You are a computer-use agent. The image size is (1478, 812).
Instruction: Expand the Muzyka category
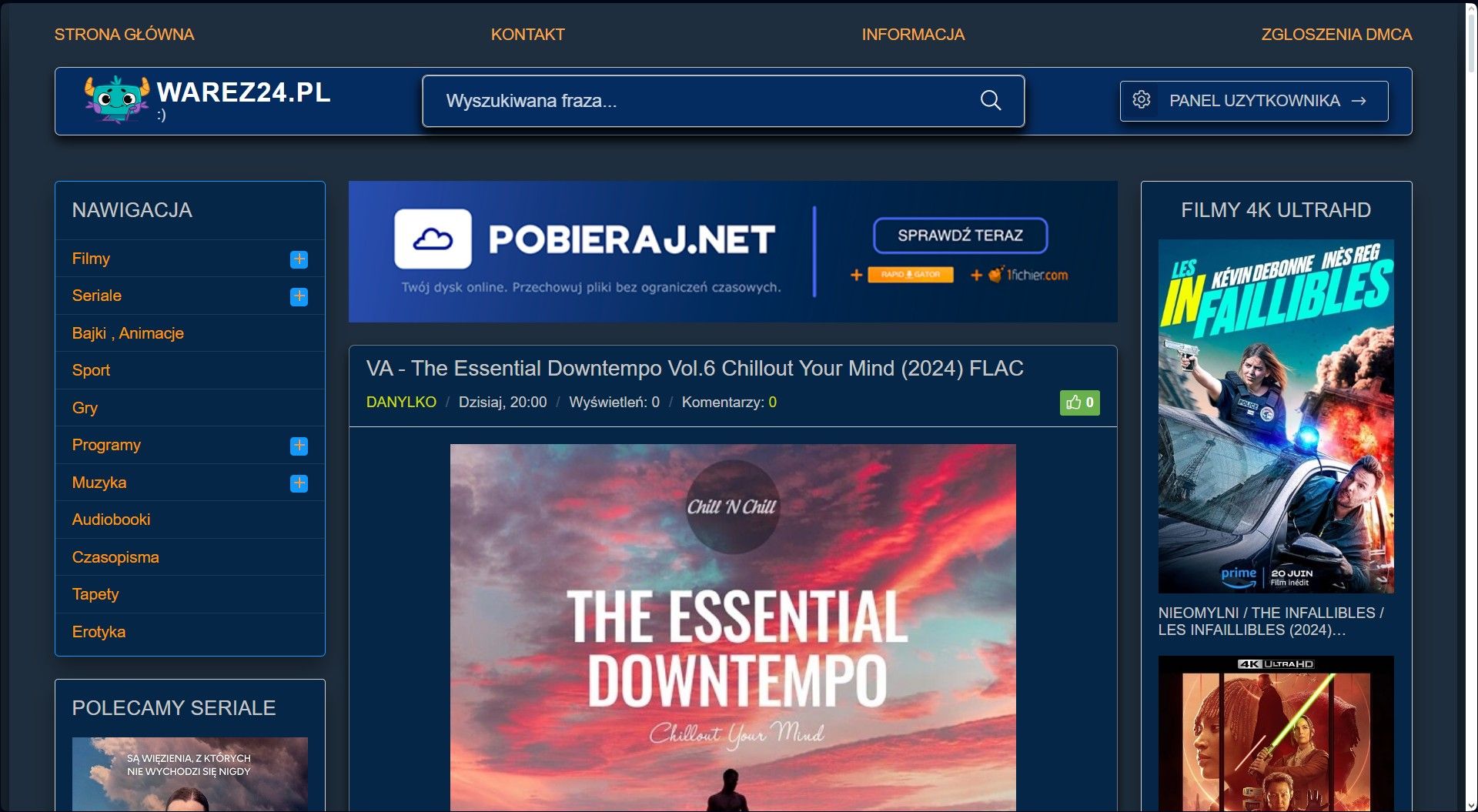click(299, 483)
